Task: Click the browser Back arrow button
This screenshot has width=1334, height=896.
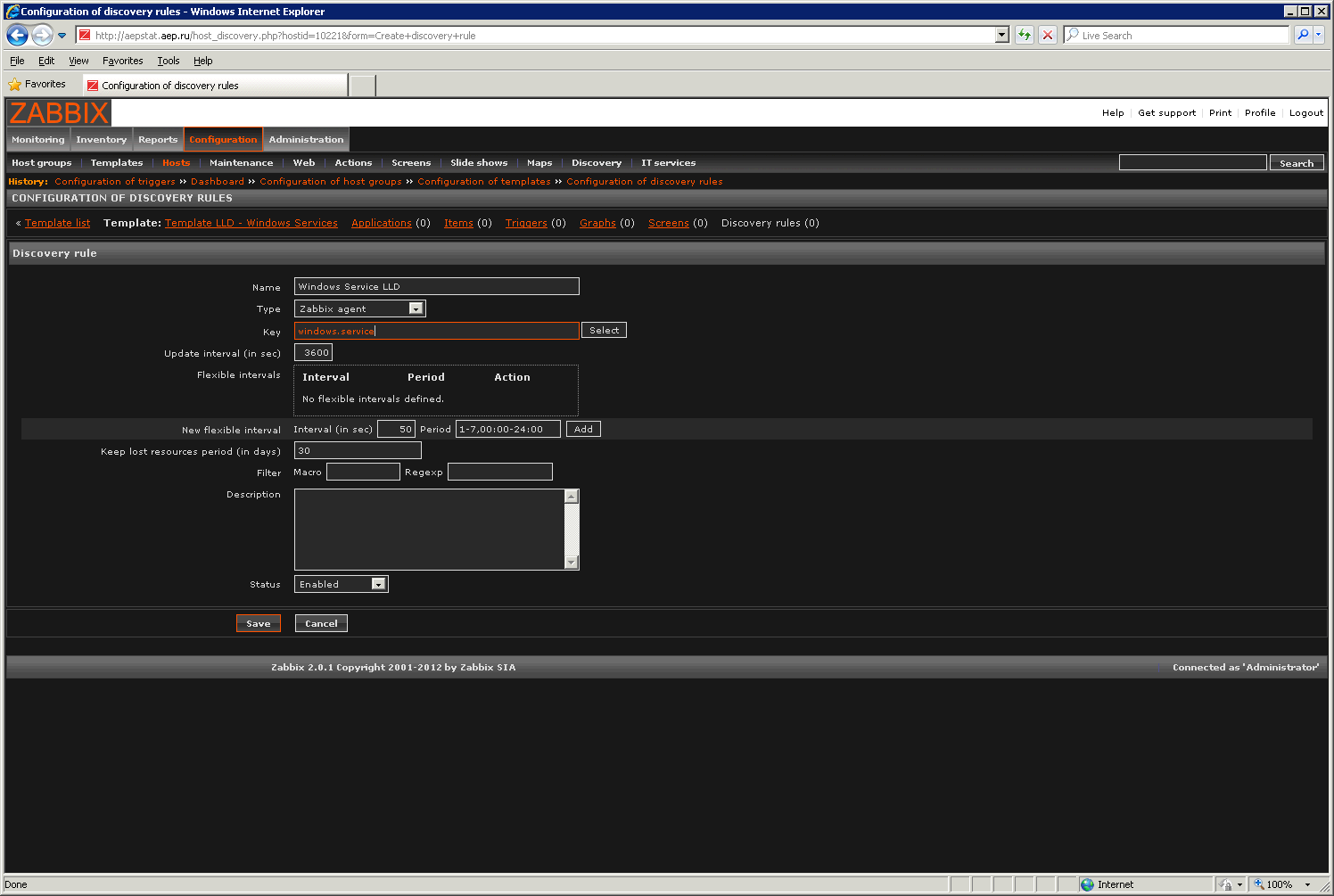Action: click(18, 36)
